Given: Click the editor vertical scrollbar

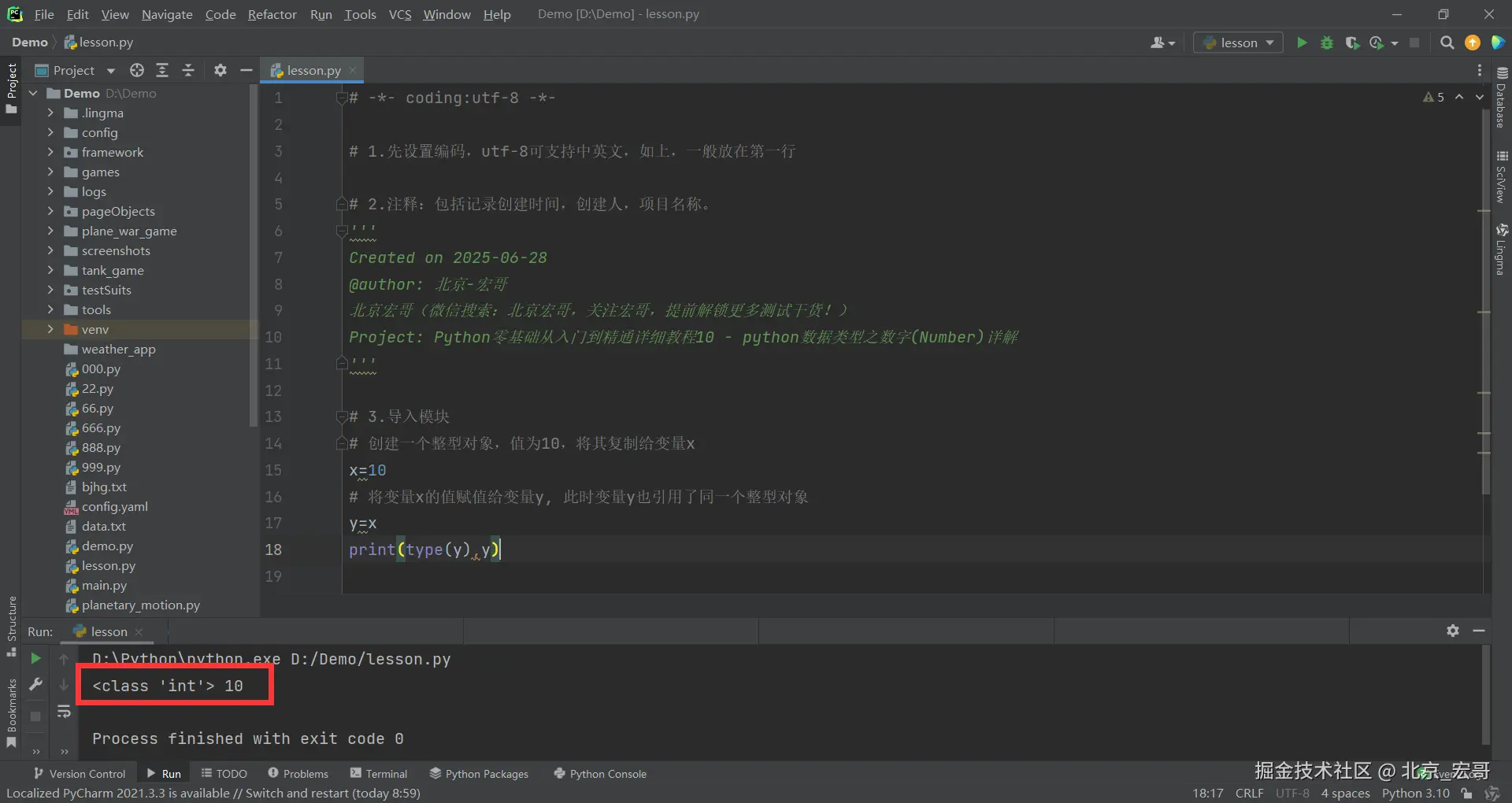Looking at the screenshot, I should [1484, 303].
